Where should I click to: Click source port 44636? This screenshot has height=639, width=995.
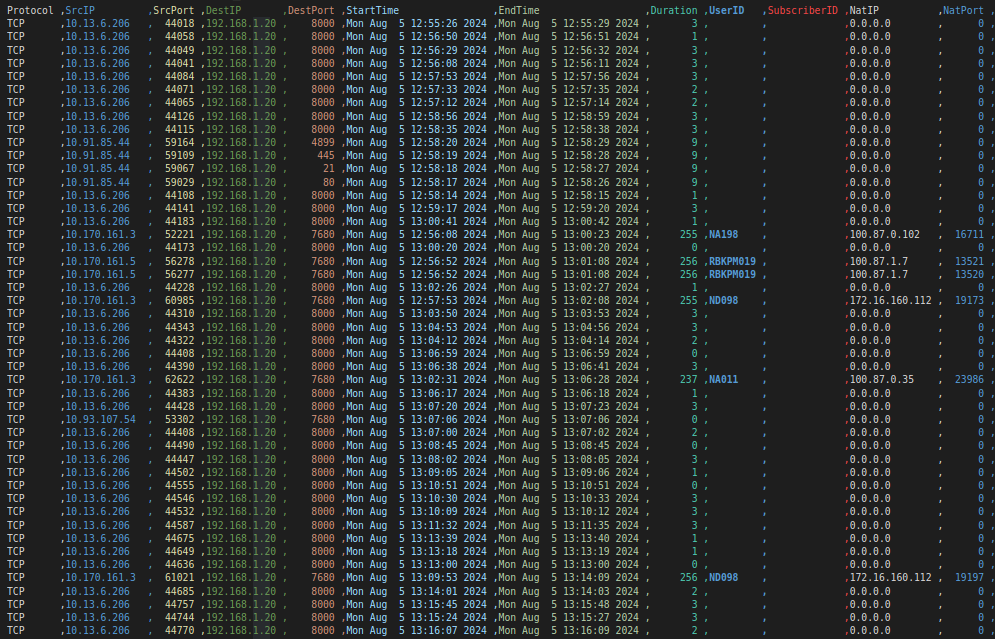tap(180, 564)
